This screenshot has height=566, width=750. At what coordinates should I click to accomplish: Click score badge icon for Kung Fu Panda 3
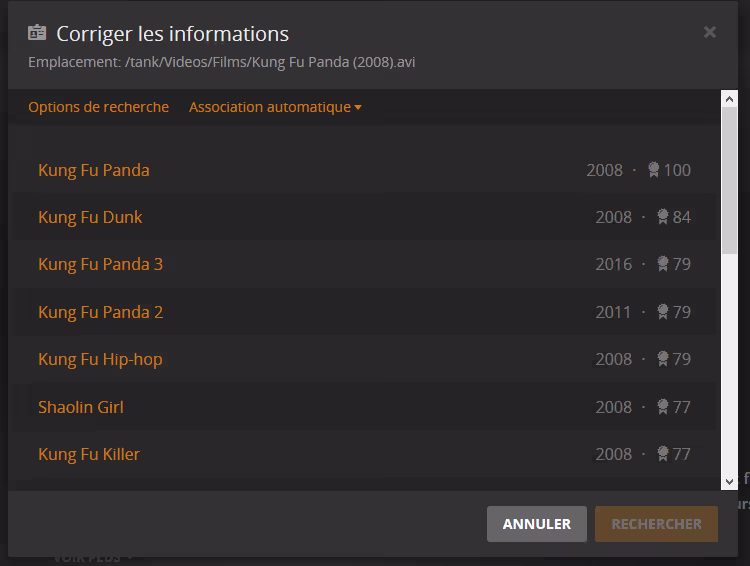(x=662, y=264)
